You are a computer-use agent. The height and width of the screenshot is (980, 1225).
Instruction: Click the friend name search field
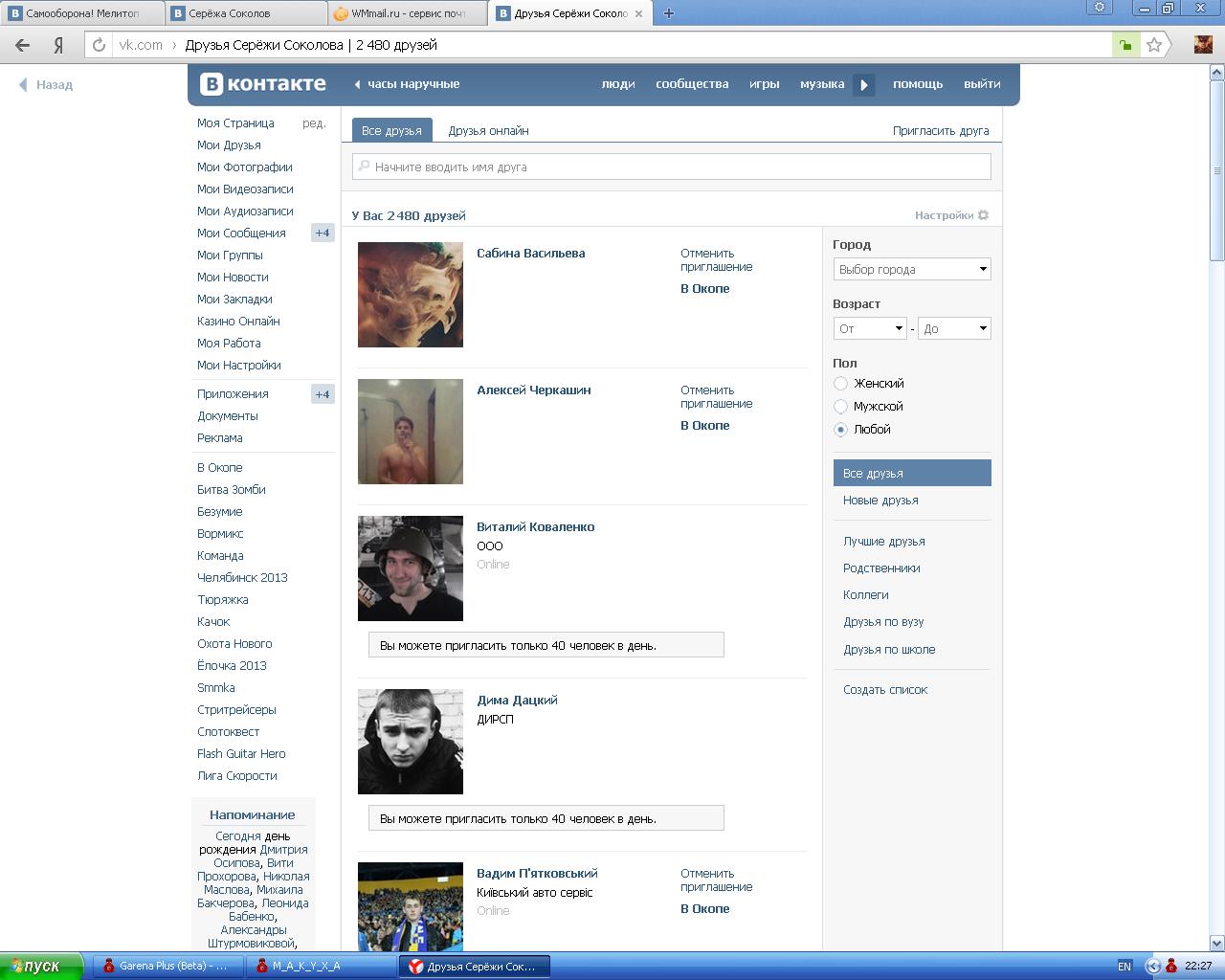pos(672,167)
